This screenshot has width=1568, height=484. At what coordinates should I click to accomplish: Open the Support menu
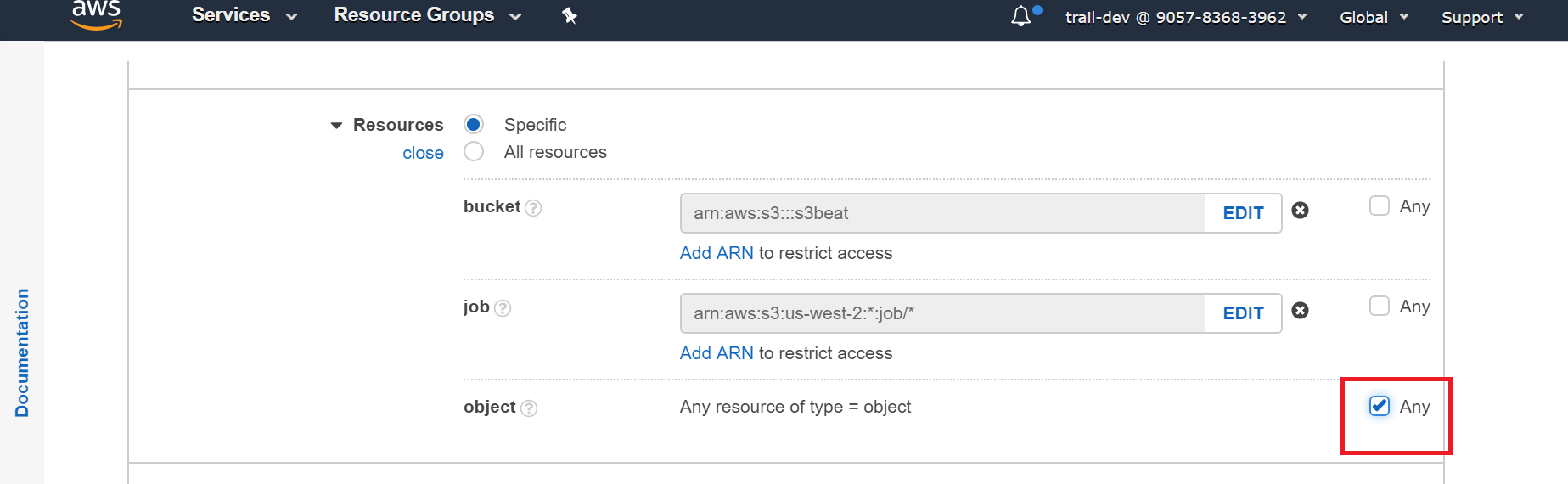1481,17
